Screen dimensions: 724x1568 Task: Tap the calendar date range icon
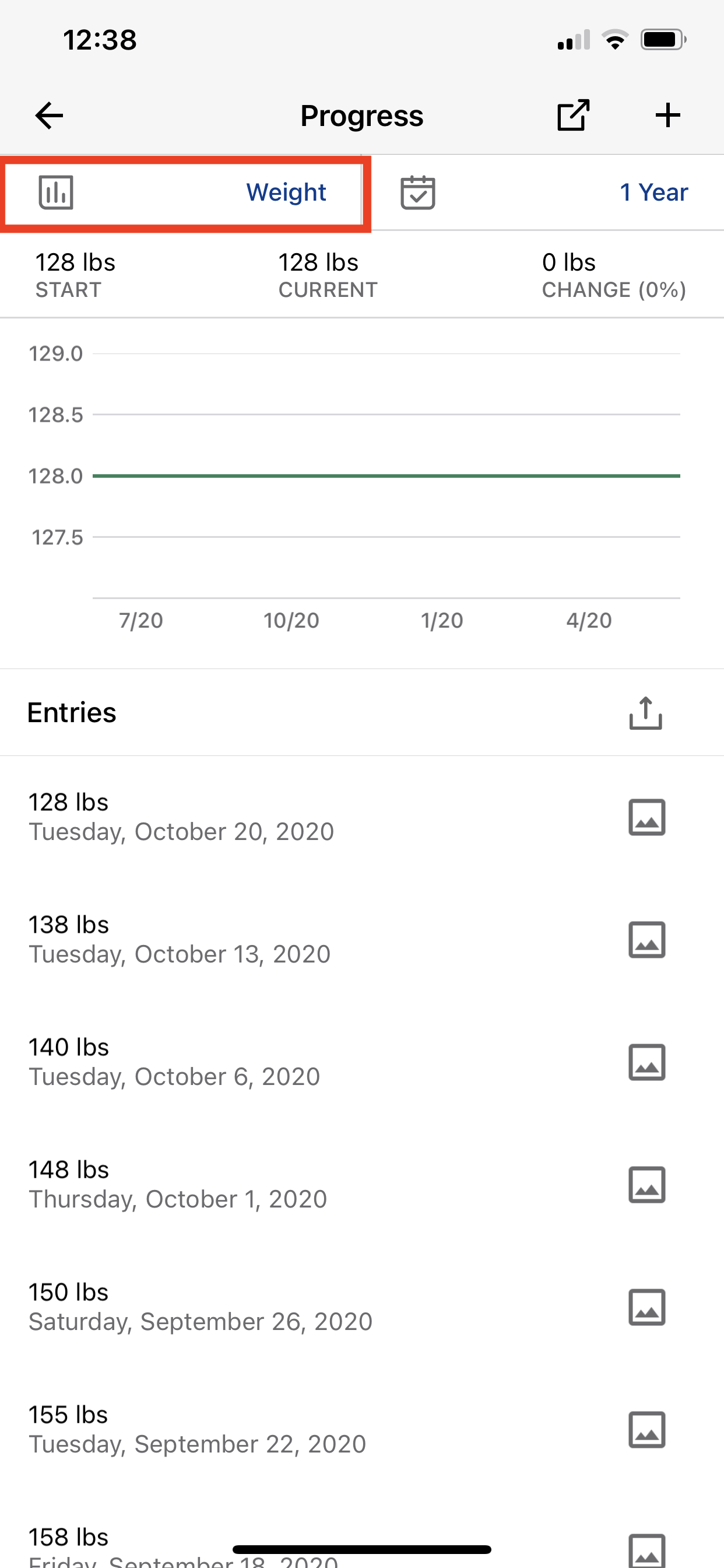point(417,192)
